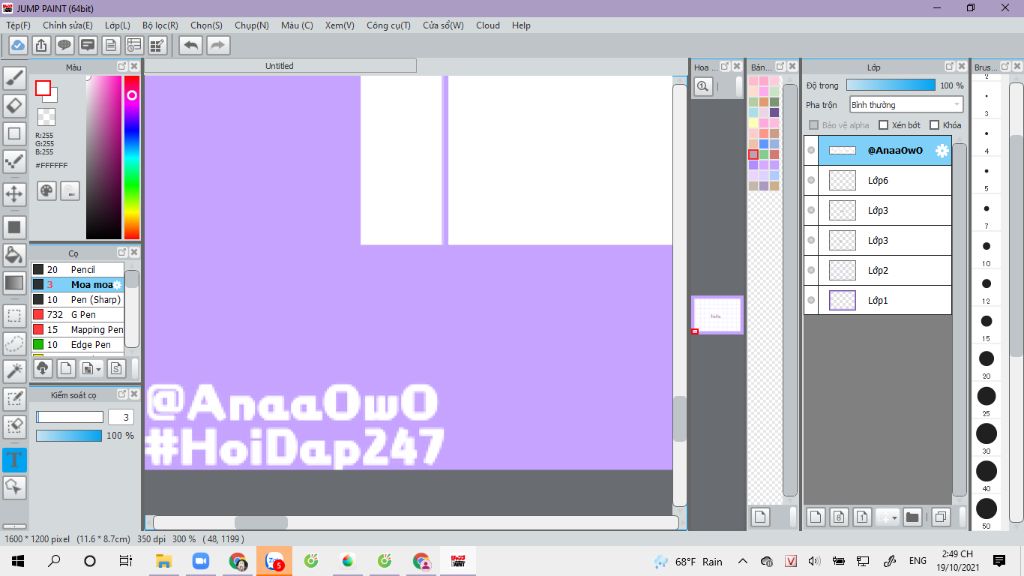Click the navigator canvas thumbnail
The width and height of the screenshot is (1024, 576).
717,315
